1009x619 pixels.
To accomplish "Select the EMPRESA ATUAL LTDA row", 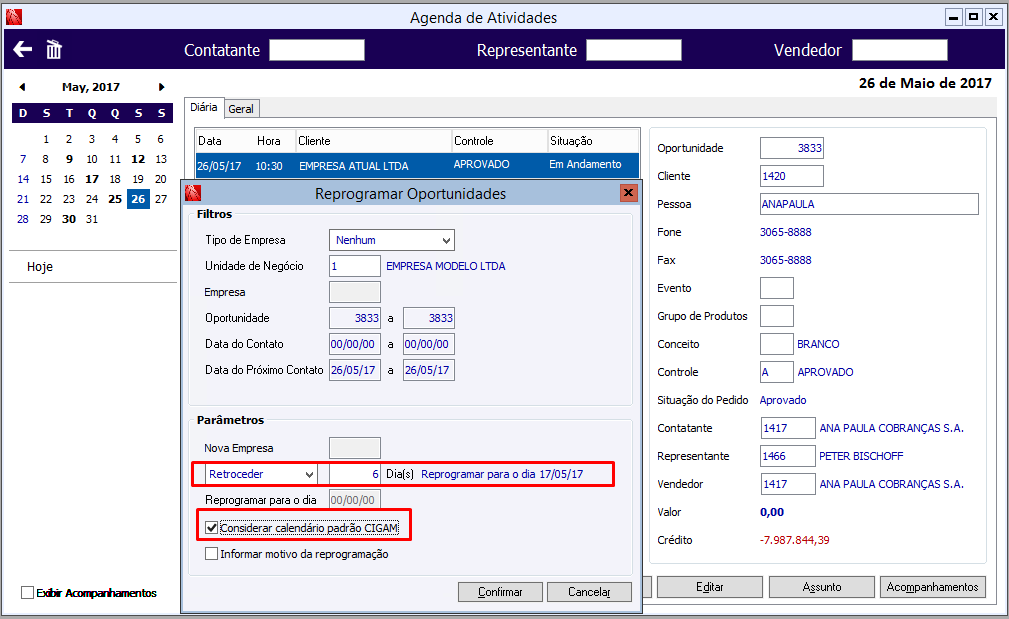I will click(x=417, y=165).
